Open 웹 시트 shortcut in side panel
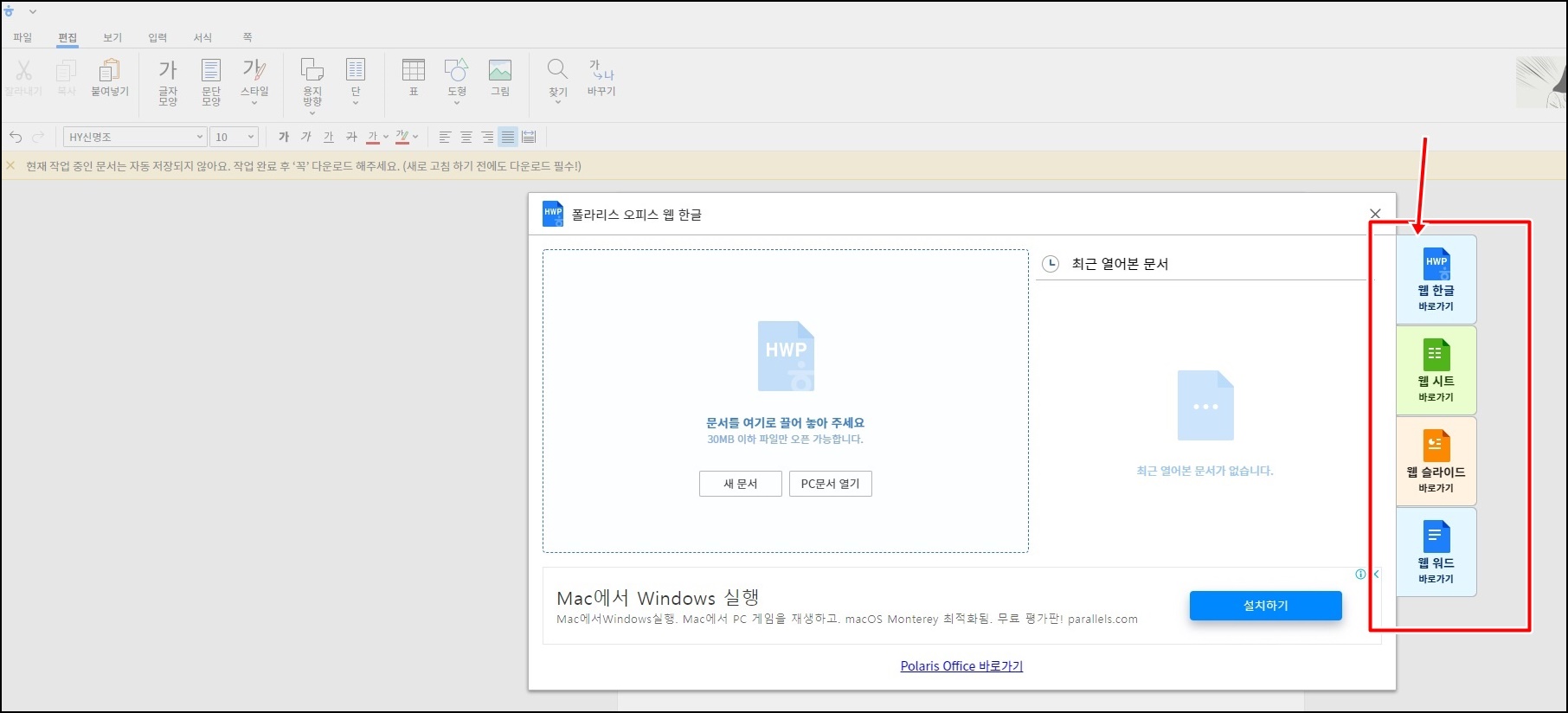 (x=1436, y=370)
